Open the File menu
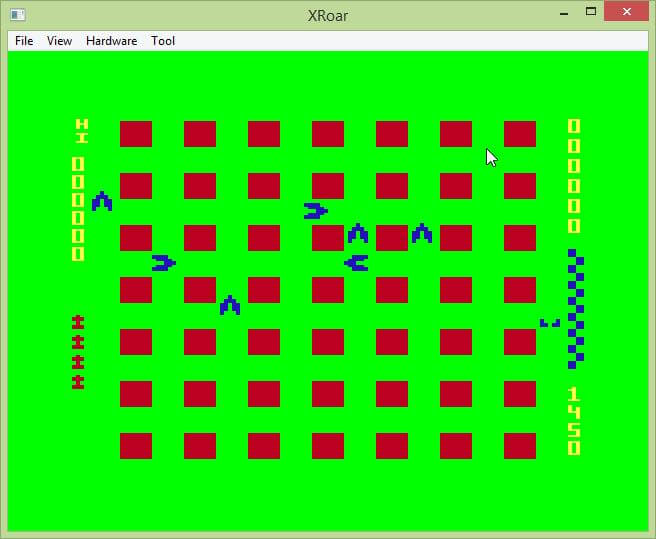The height and width of the screenshot is (539, 656). 24,41
